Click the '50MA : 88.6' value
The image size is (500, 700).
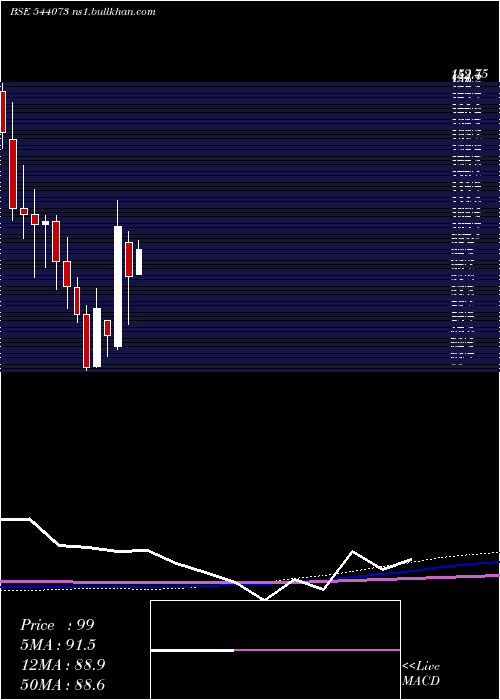pos(62,684)
